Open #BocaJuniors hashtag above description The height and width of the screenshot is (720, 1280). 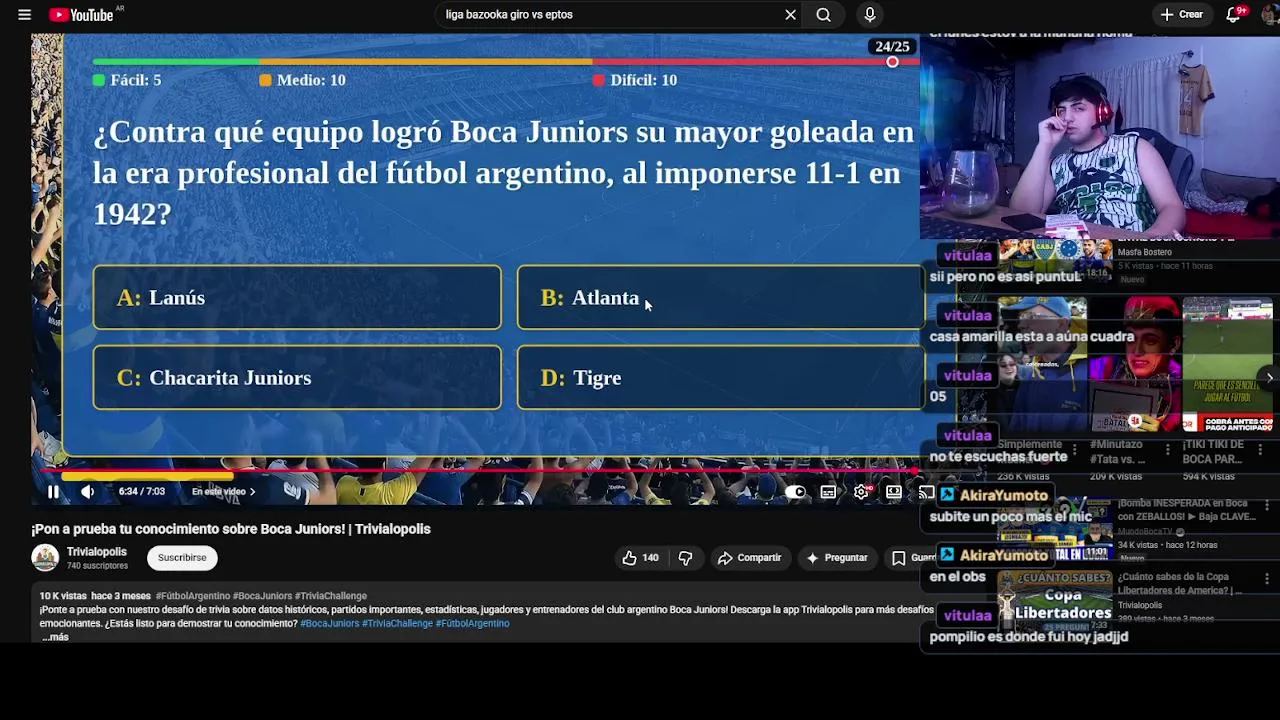pyautogui.click(x=263, y=596)
